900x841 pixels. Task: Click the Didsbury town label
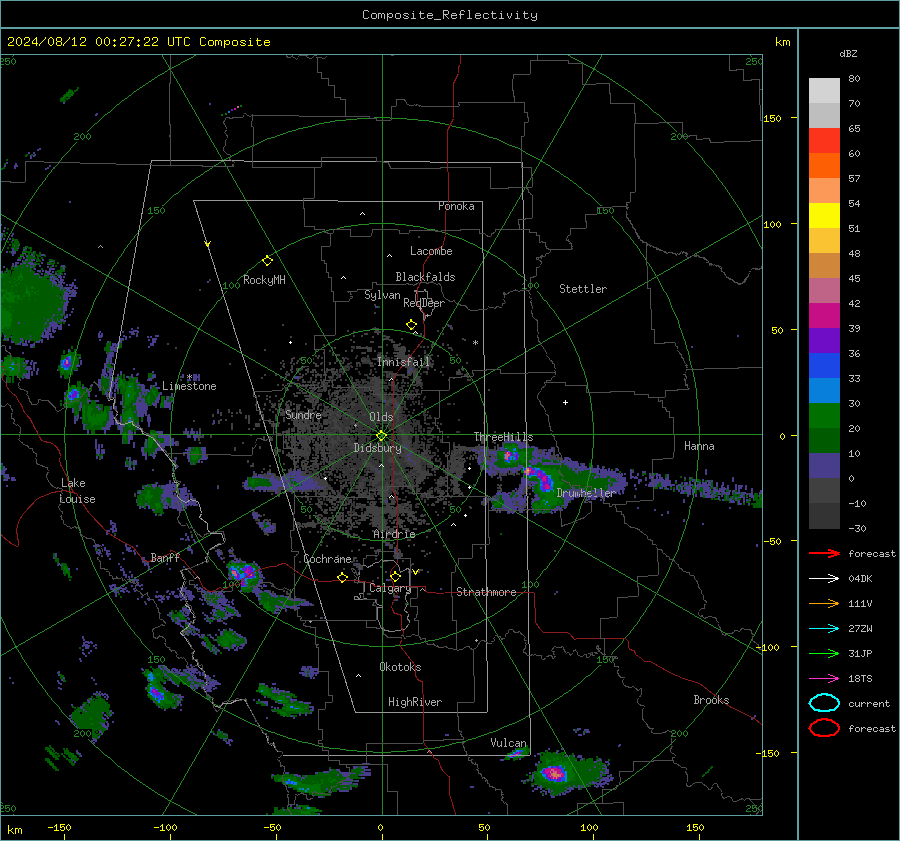pyautogui.click(x=377, y=448)
